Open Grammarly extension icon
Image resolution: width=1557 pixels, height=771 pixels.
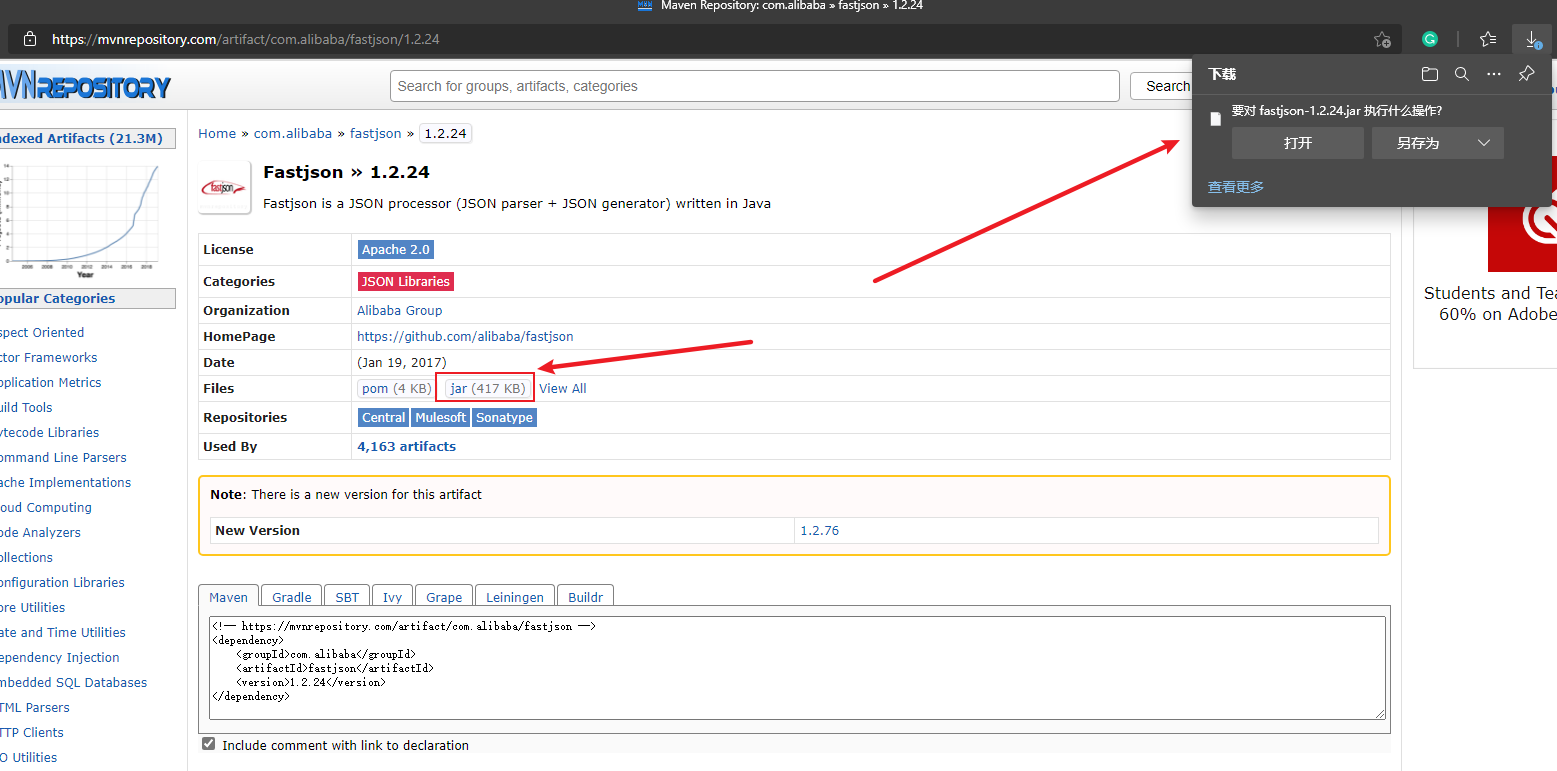point(1430,39)
